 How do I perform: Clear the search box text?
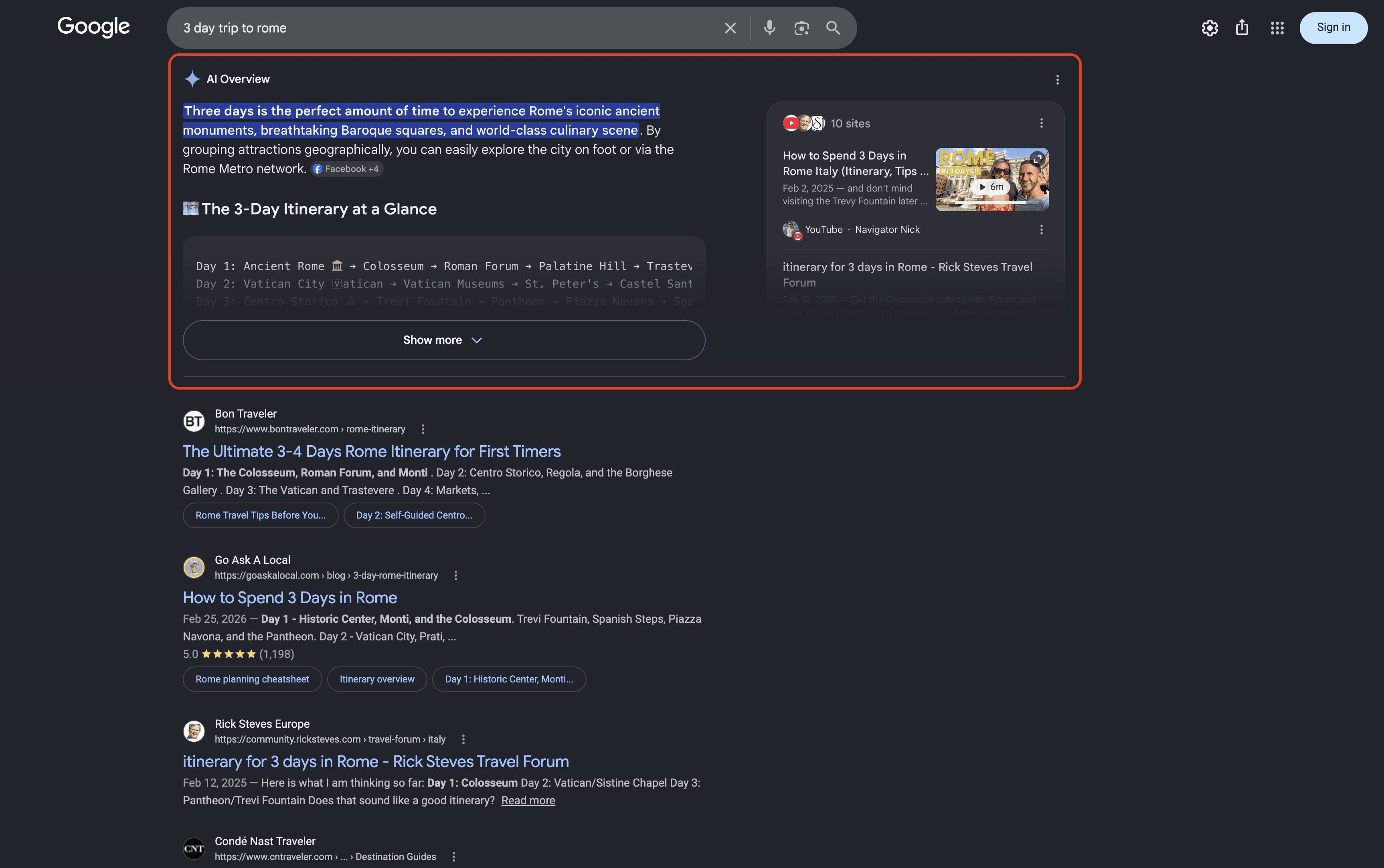(x=730, y=28)
